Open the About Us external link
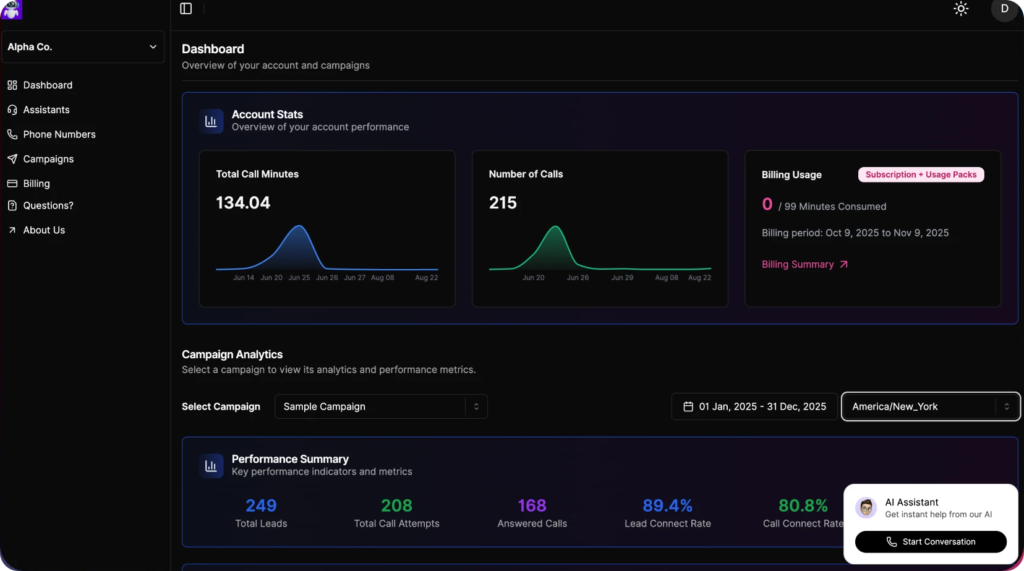Image resolution: width=1024 pixels, height=571 pixels. click(43, 230)
